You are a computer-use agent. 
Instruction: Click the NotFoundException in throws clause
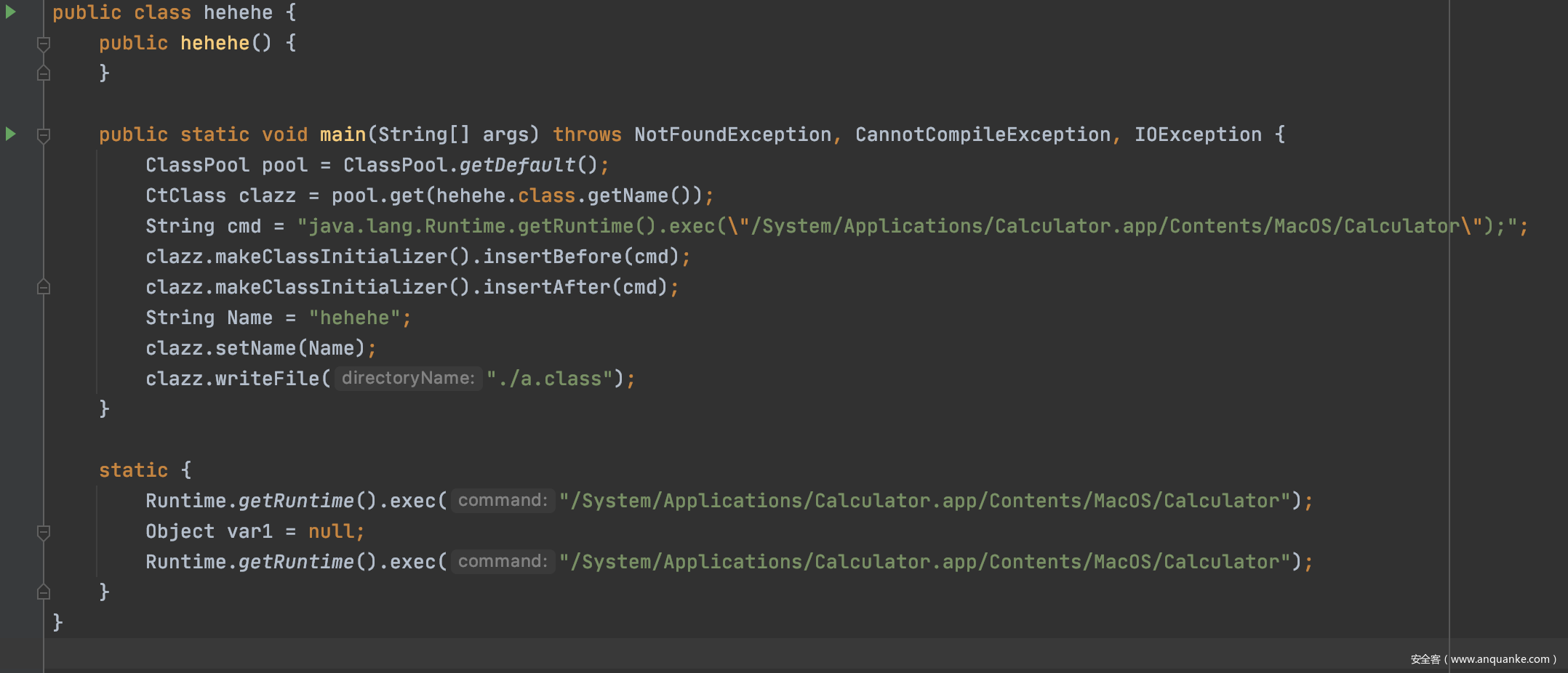point(732,134)
